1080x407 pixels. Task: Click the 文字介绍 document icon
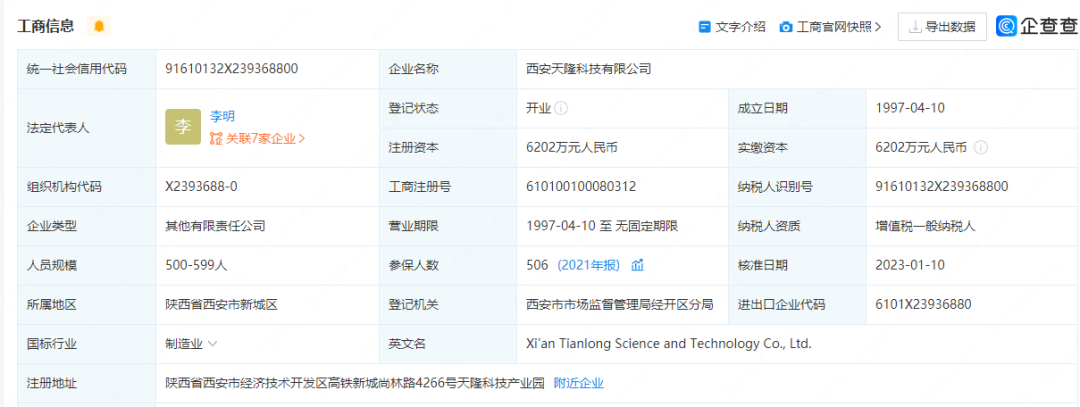(x=704, y=27)
